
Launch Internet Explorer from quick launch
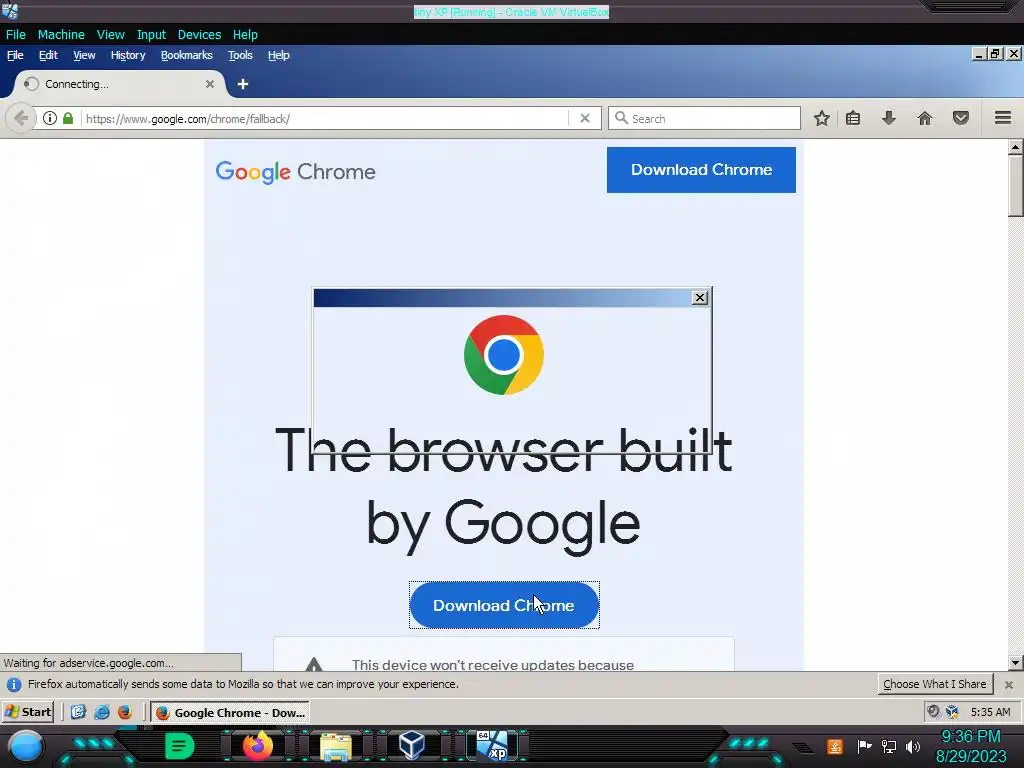(x=102, y=712)
